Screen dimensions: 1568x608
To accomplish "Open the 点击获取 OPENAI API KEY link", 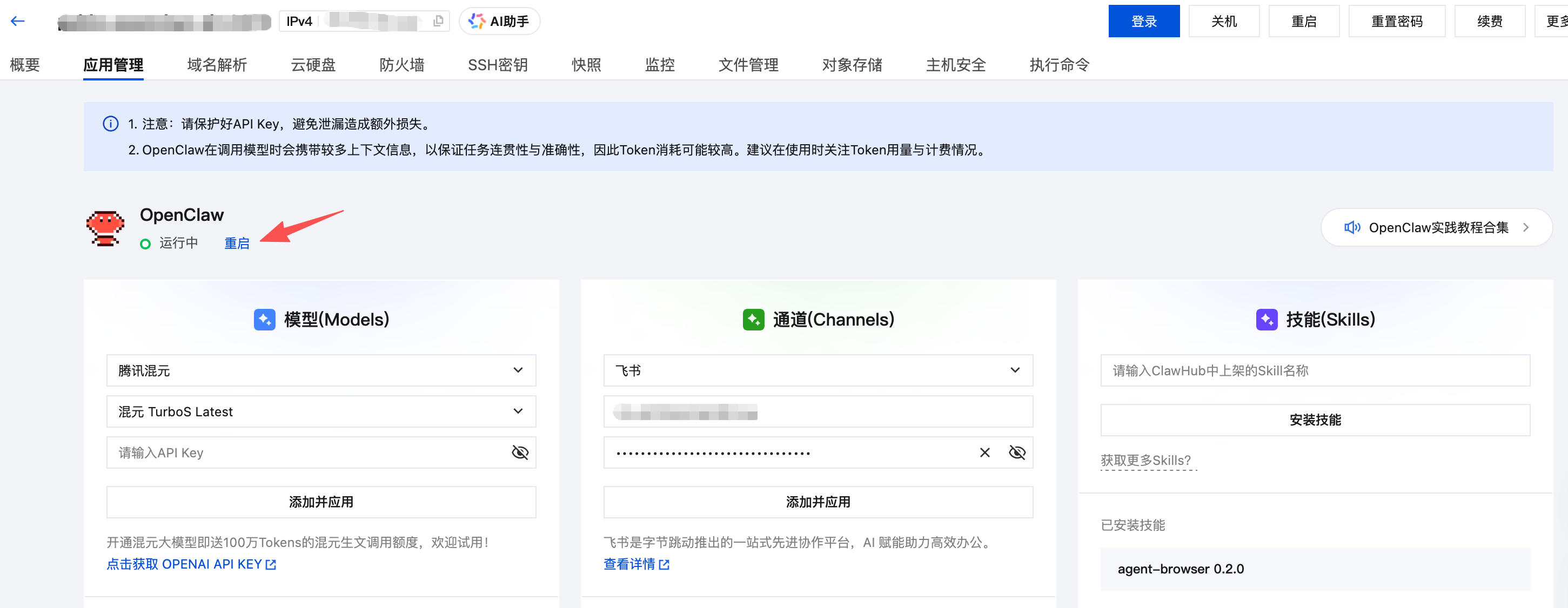I will pos(191,564).
